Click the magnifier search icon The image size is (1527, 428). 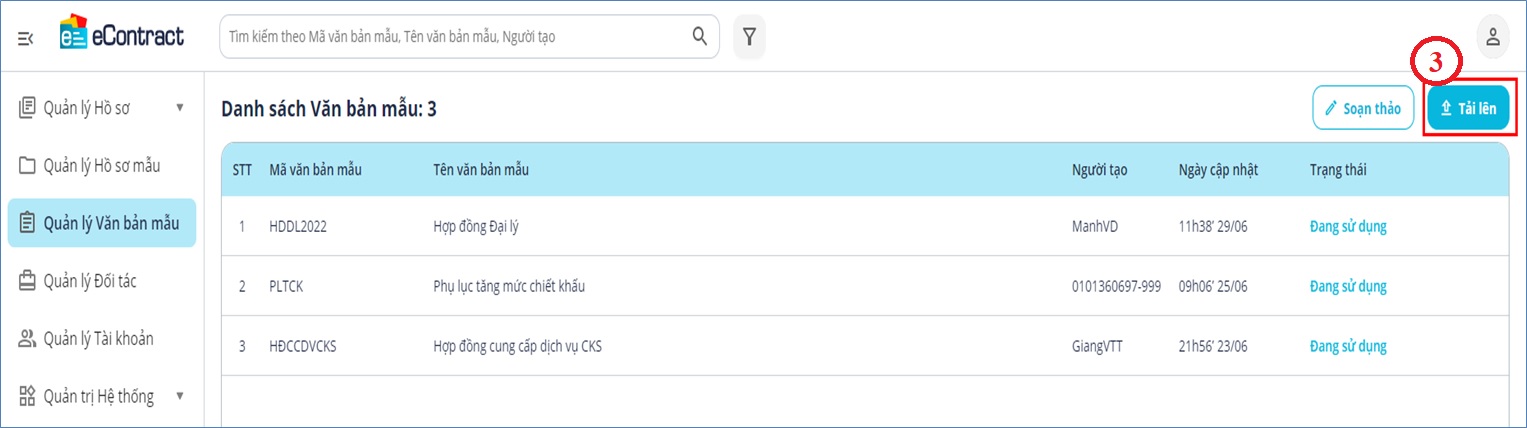pos(700,37)
